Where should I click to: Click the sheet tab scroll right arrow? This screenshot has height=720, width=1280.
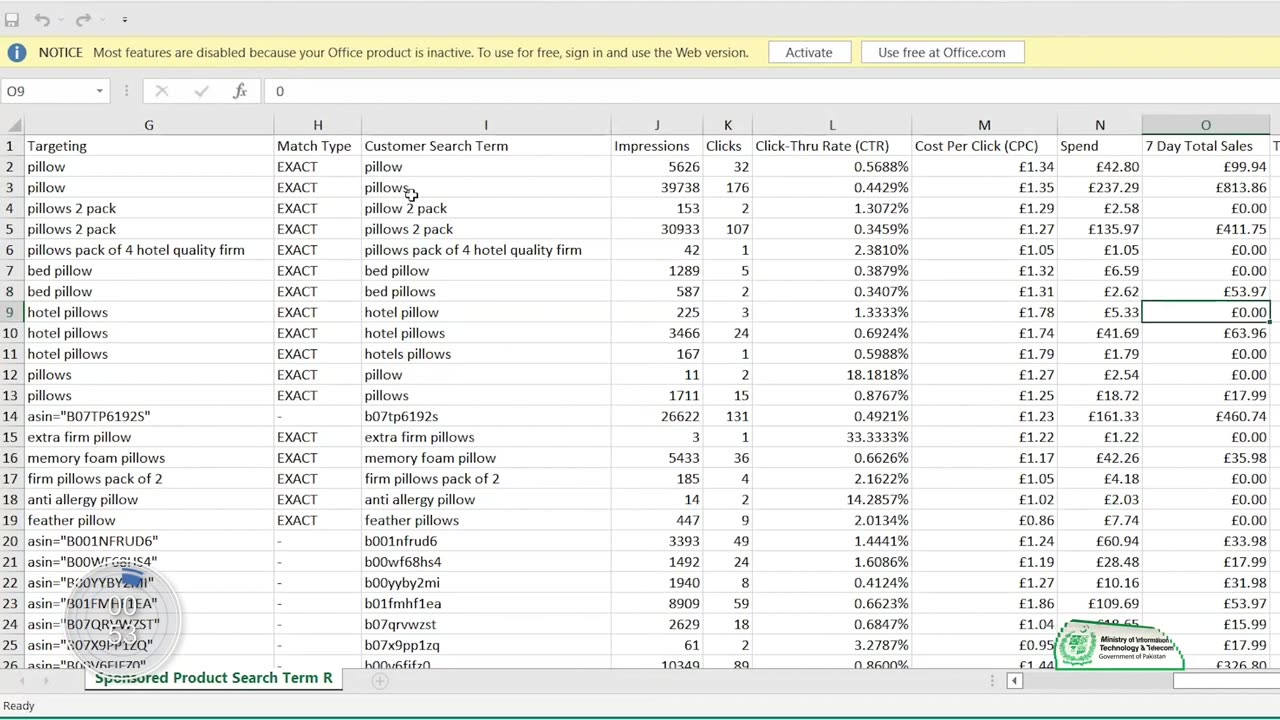pyautogui.click(x=47, y=680)
